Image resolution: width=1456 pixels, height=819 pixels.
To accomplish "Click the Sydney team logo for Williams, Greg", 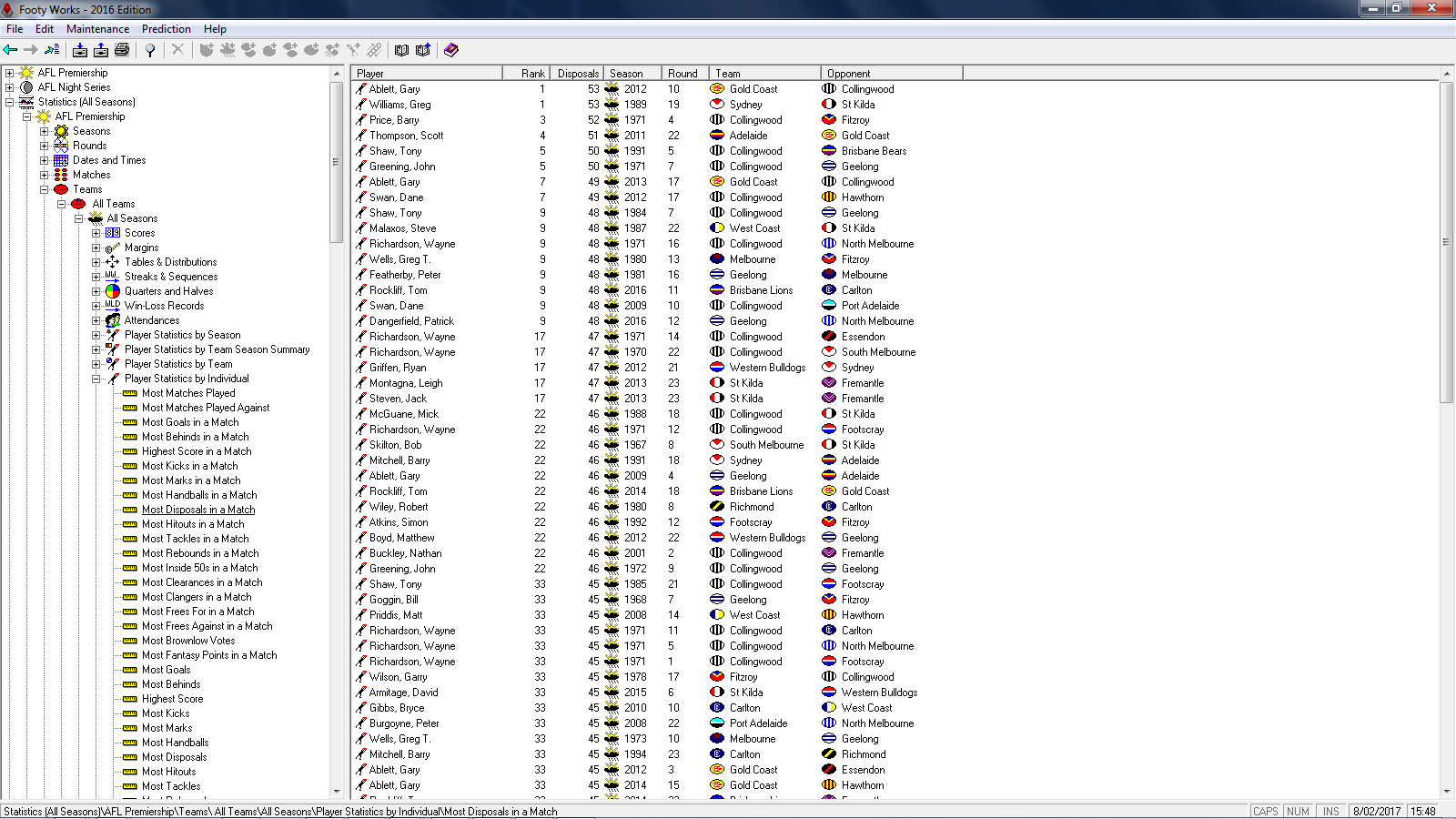I will (717, 105).
